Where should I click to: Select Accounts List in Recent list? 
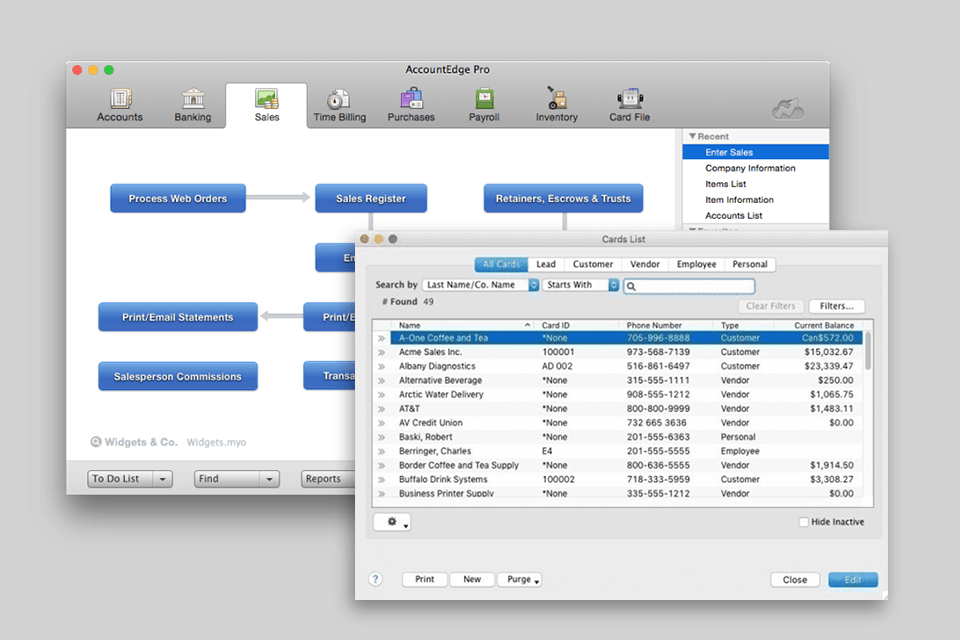click(x=756, y=216)
